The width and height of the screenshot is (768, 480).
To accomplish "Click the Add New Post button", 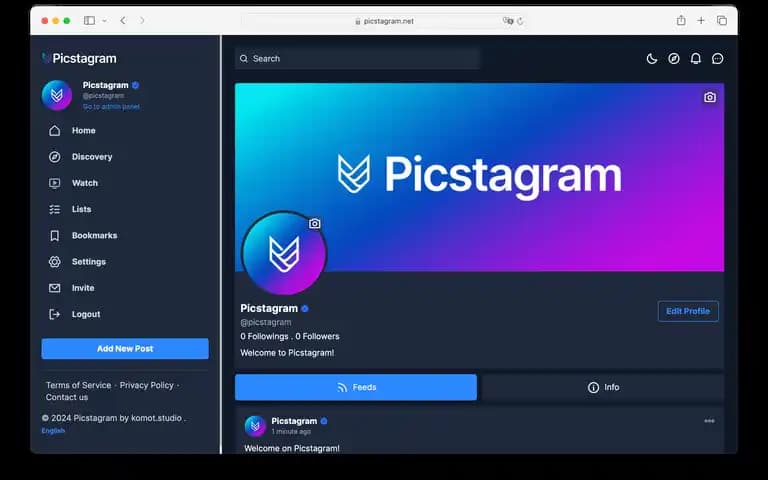I will (125, 349).
